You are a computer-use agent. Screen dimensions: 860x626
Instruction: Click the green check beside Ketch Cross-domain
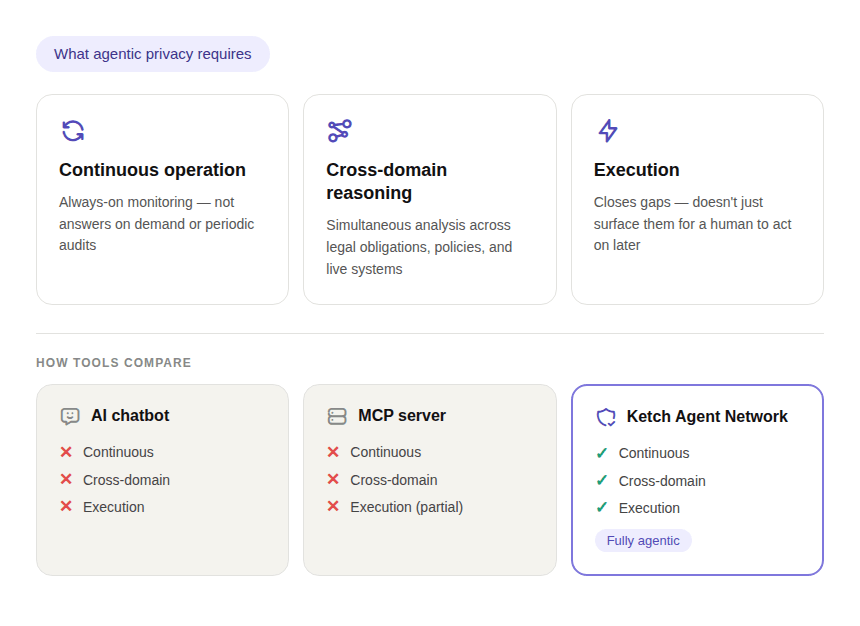click(x=602, y=481)
